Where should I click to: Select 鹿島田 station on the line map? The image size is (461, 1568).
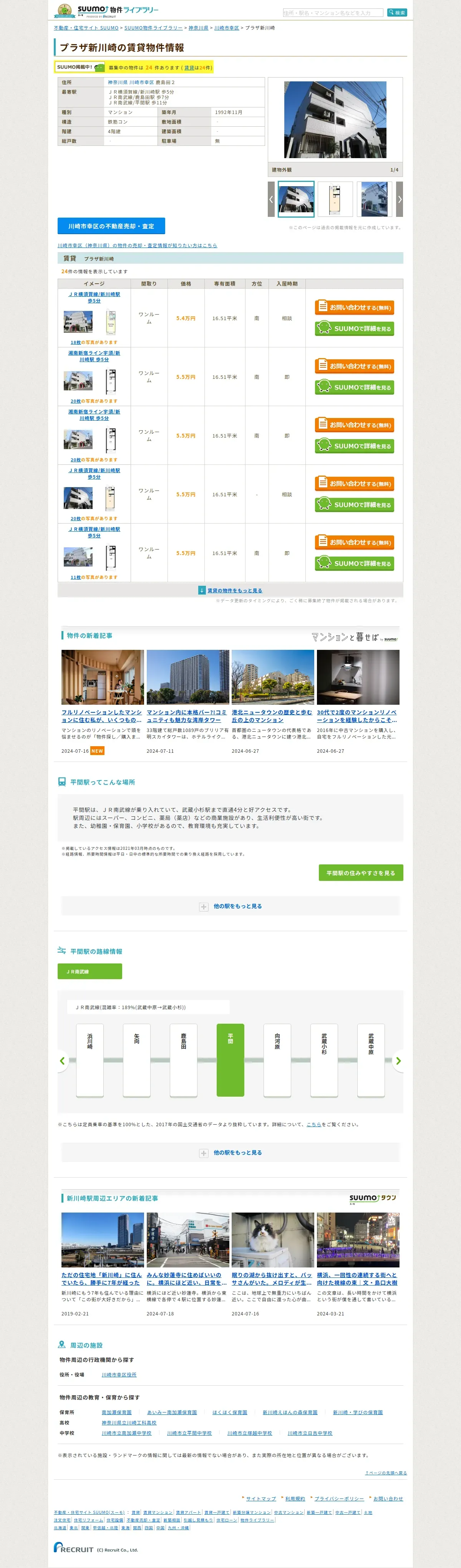183,1060
